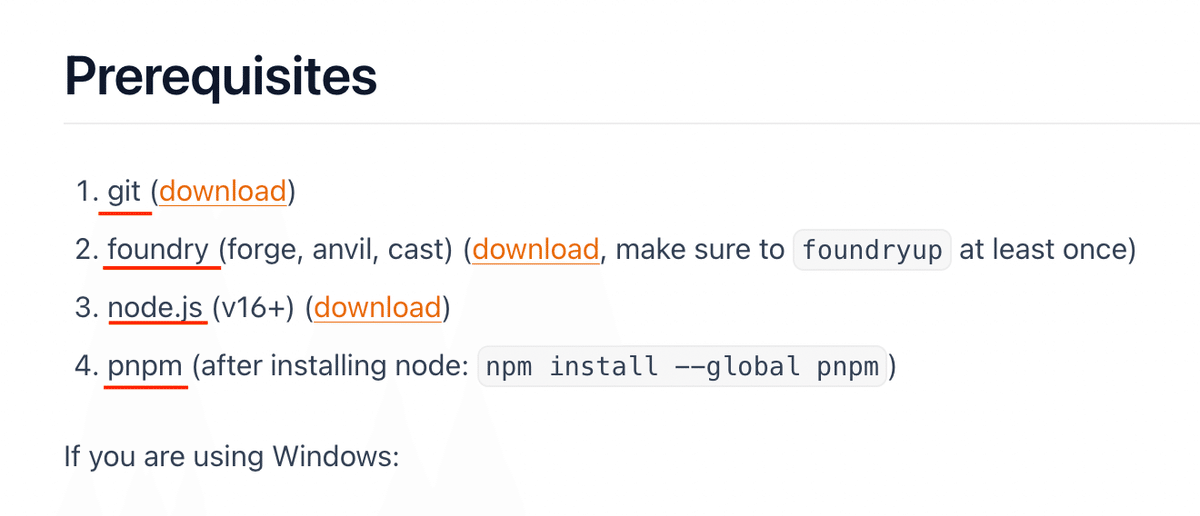Open the git download link
1200x516 pixels.
pos(223,190)
